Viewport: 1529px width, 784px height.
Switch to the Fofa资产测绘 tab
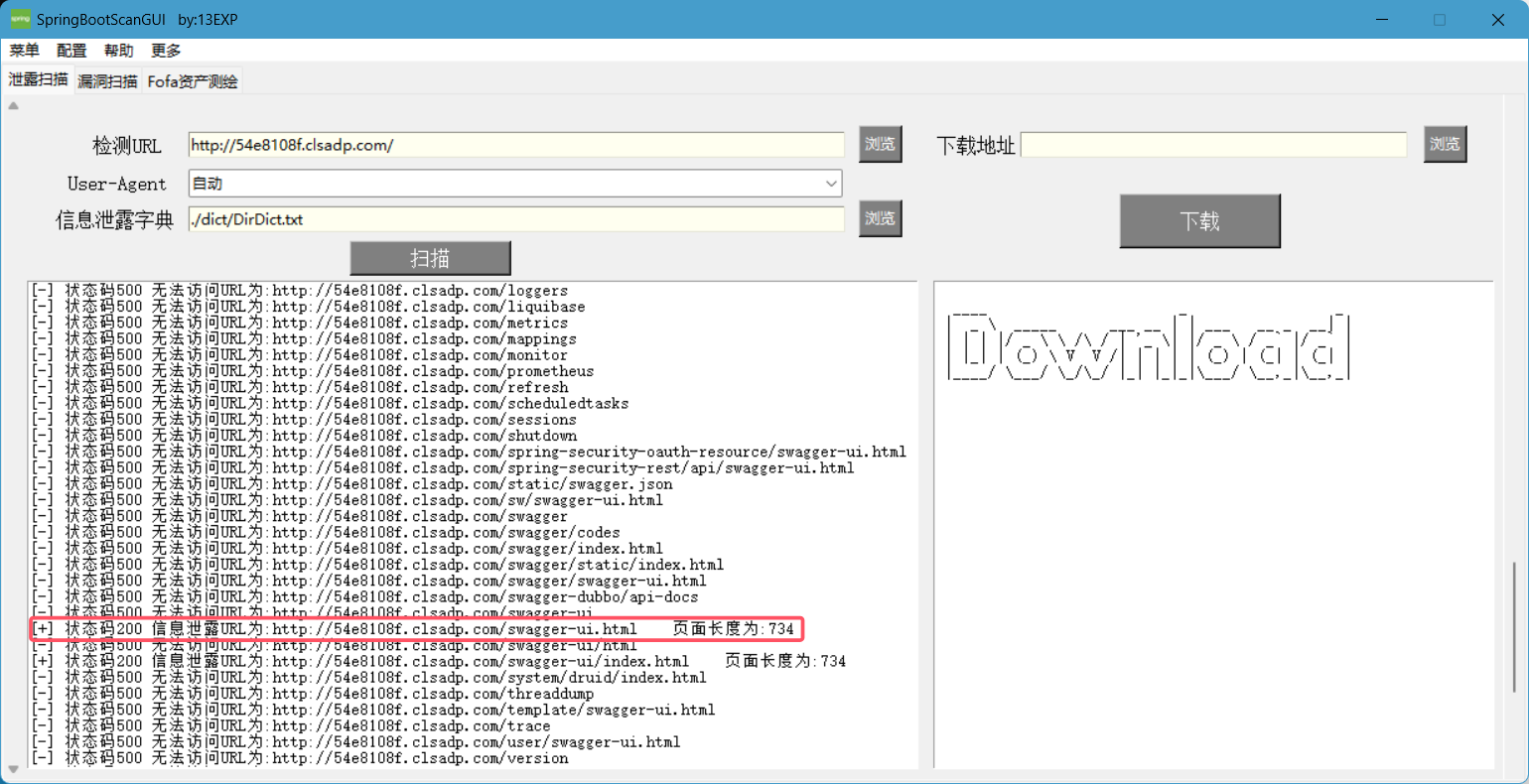tap(193, 81)
